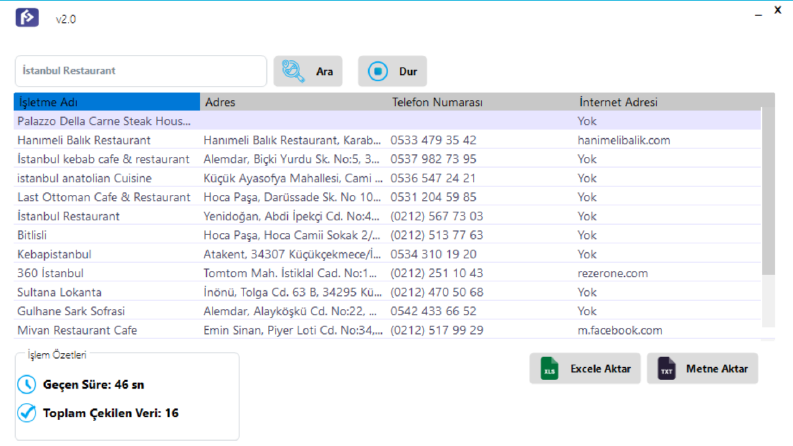793x446 pixels.
Task: Click the blue stop circle icon
Action: (x=377, y=71)
